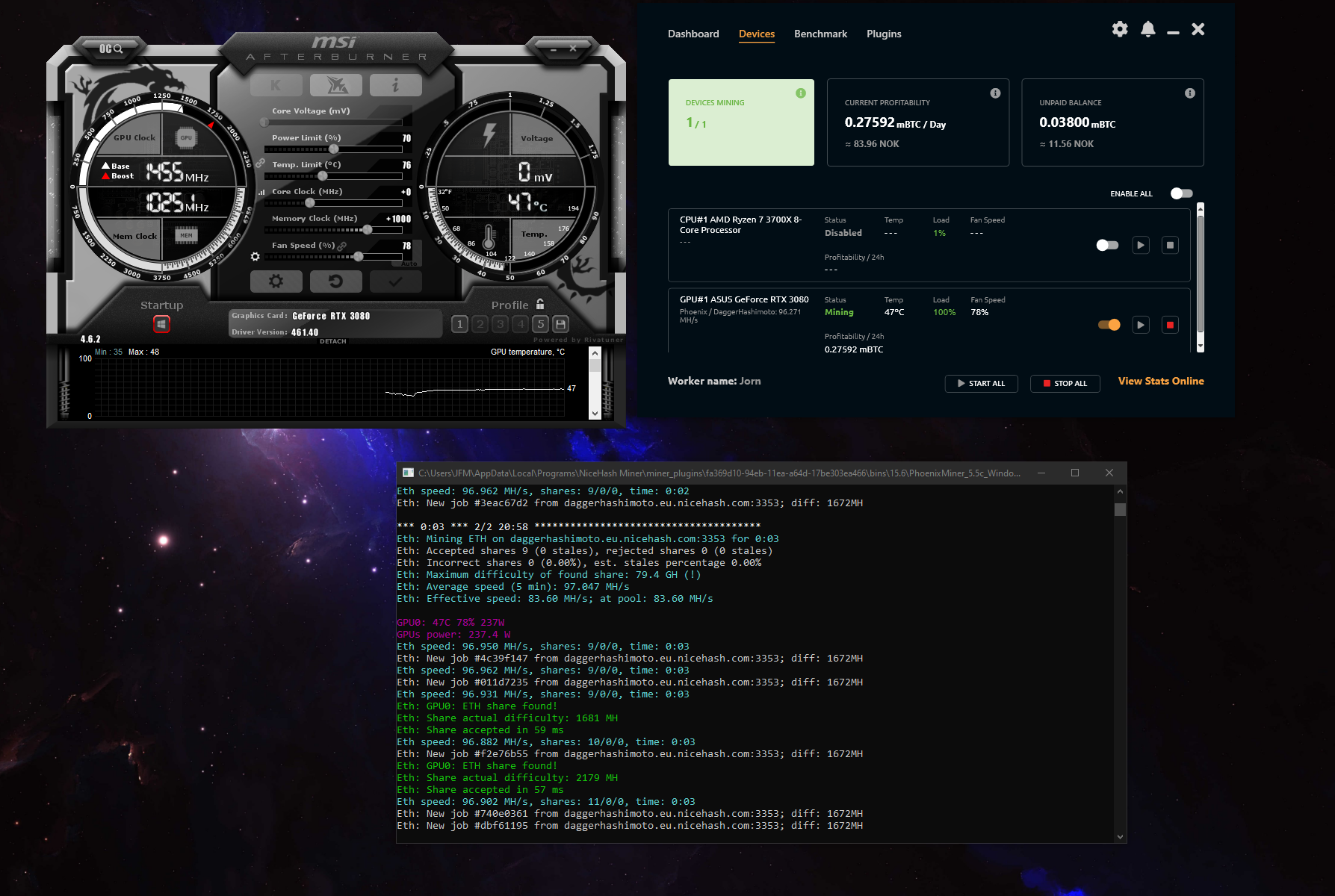Save the current Afterburner profile
The width and height of the screenshot is (1335, 896).
point(561,323)
